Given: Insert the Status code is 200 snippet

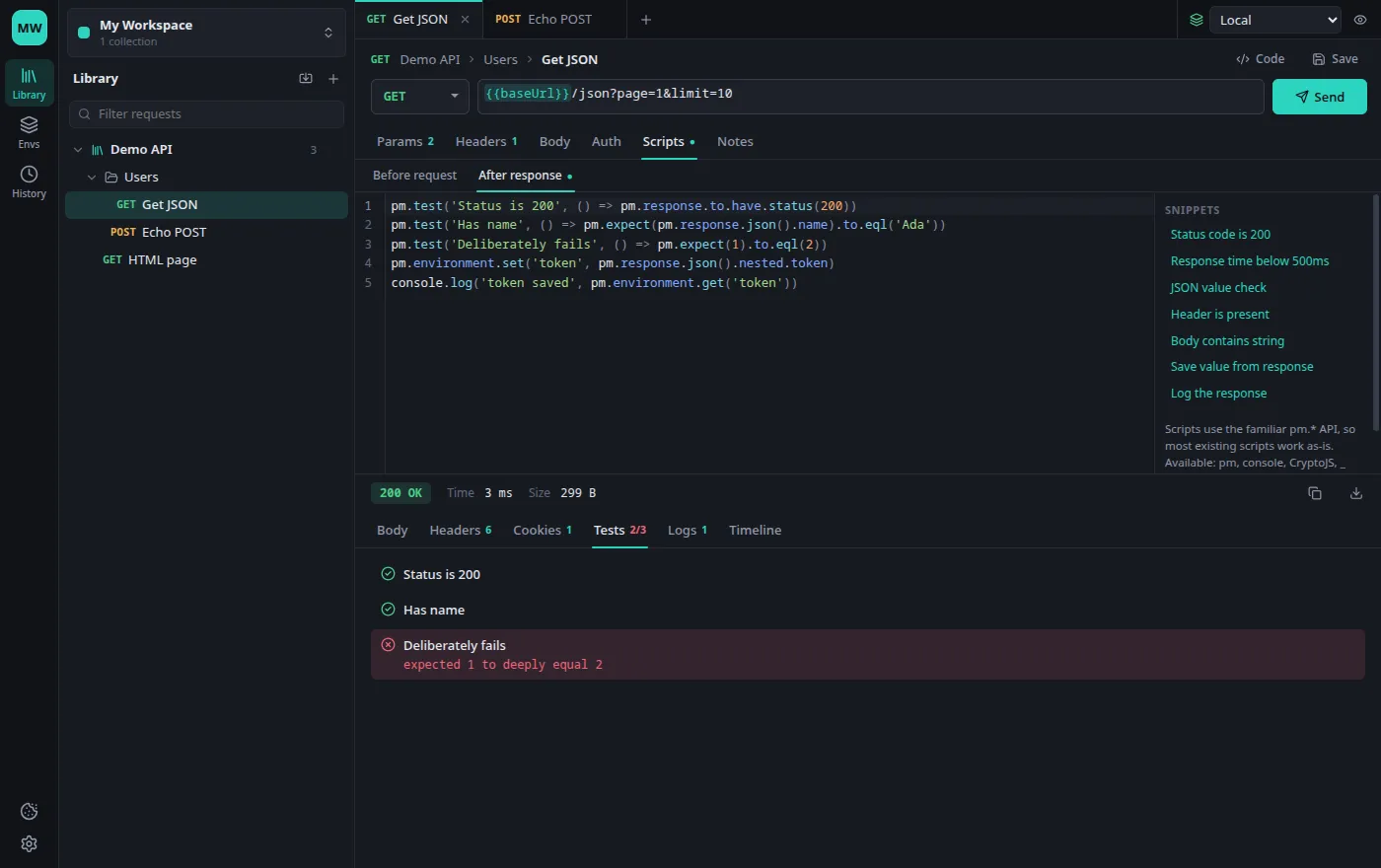Looking at the screenshot, I should pos(1220,235).
